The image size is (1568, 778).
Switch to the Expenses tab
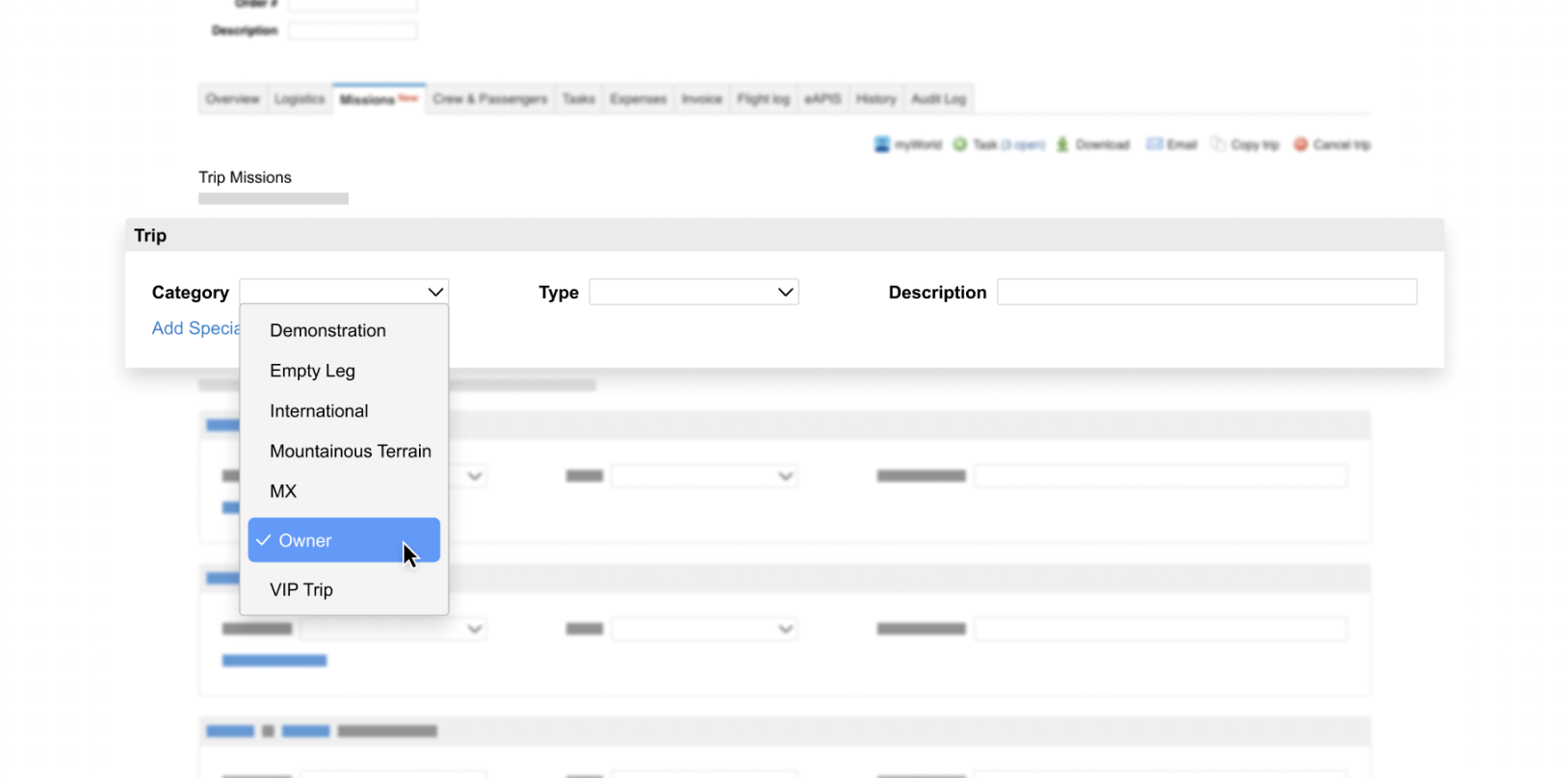[638, 99]
